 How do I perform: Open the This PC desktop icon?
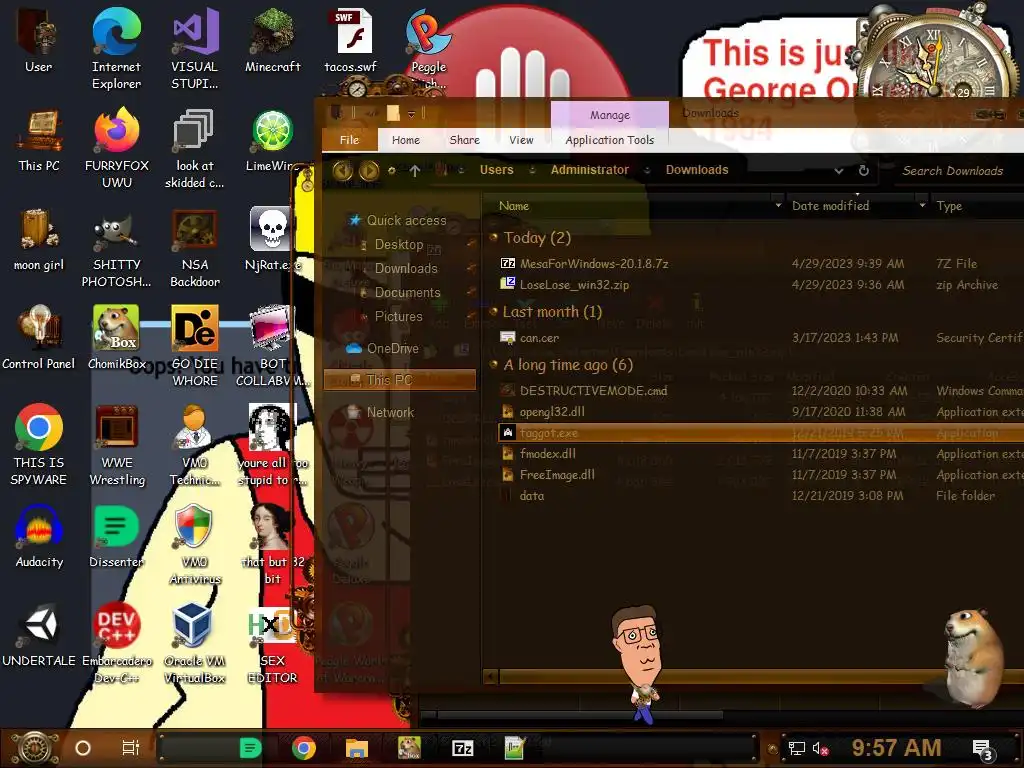tap(39, 140)
